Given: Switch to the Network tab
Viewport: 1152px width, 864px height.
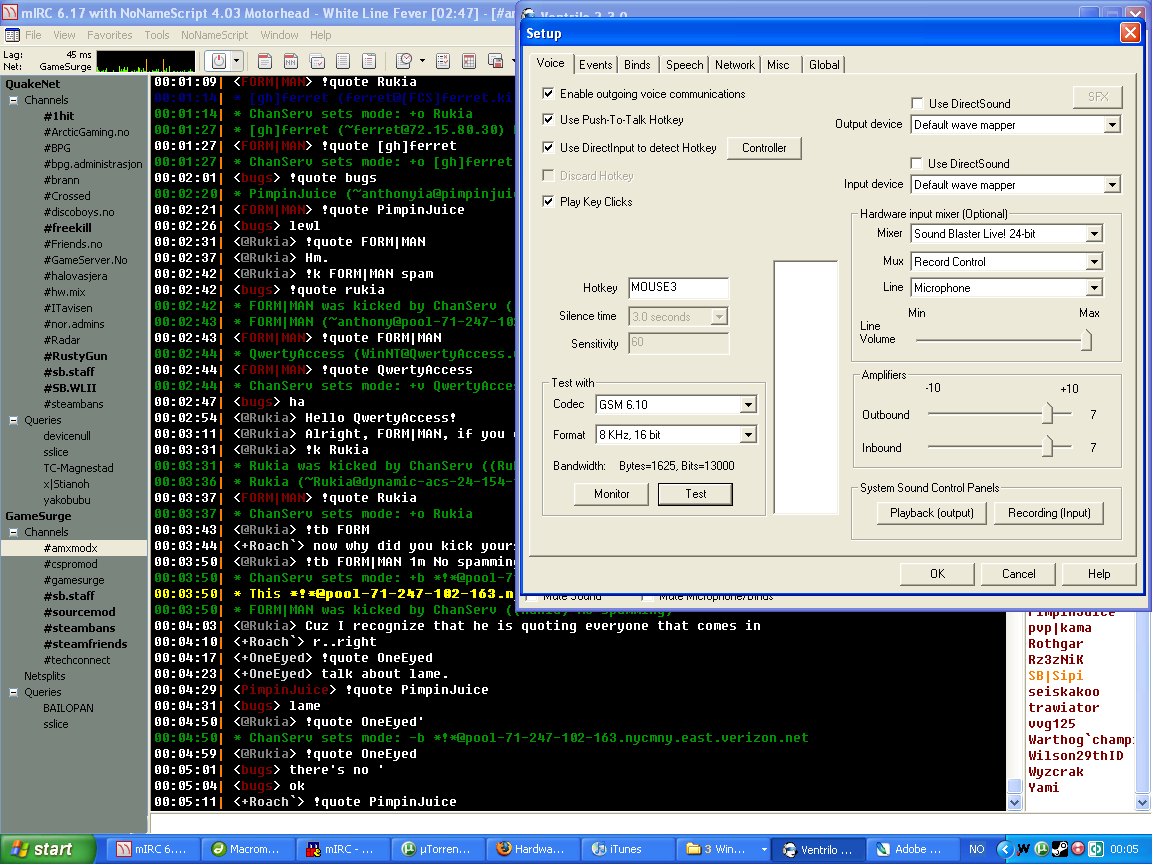Looking at the screenshot, I should 735,65.
